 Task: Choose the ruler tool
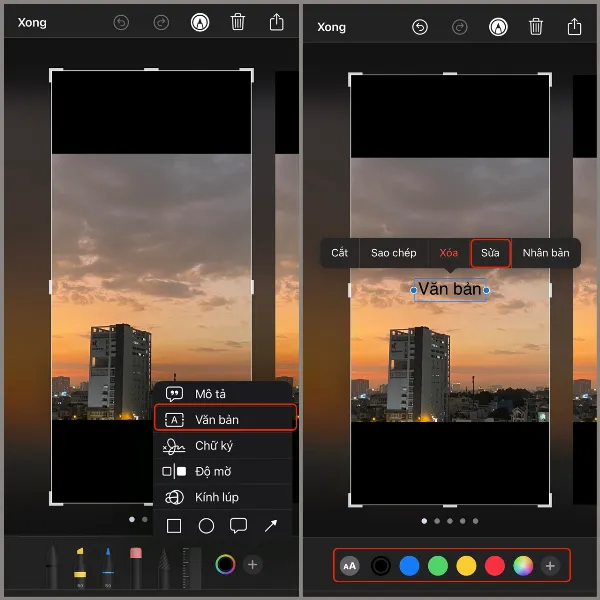click(x=191, y=567)
